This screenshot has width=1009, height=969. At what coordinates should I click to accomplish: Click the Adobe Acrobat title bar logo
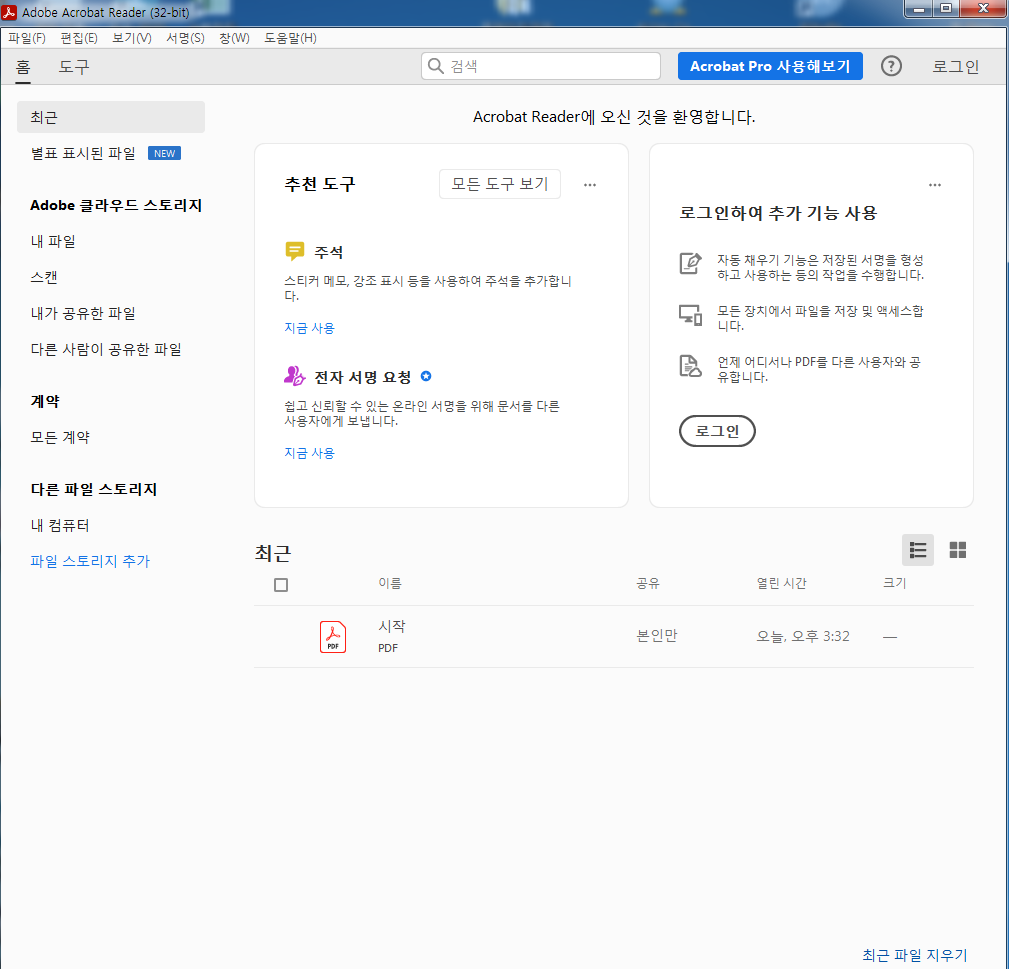pyautogui.click(x=10, y=12)
